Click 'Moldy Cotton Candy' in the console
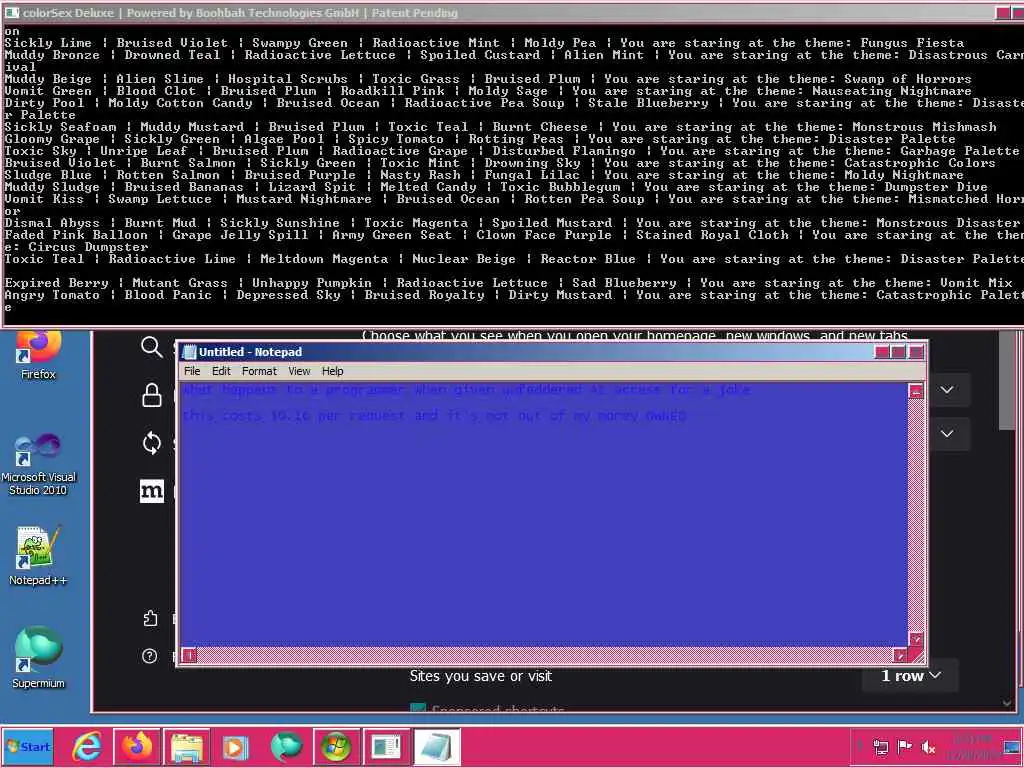1024x768 pixels. 180,103
